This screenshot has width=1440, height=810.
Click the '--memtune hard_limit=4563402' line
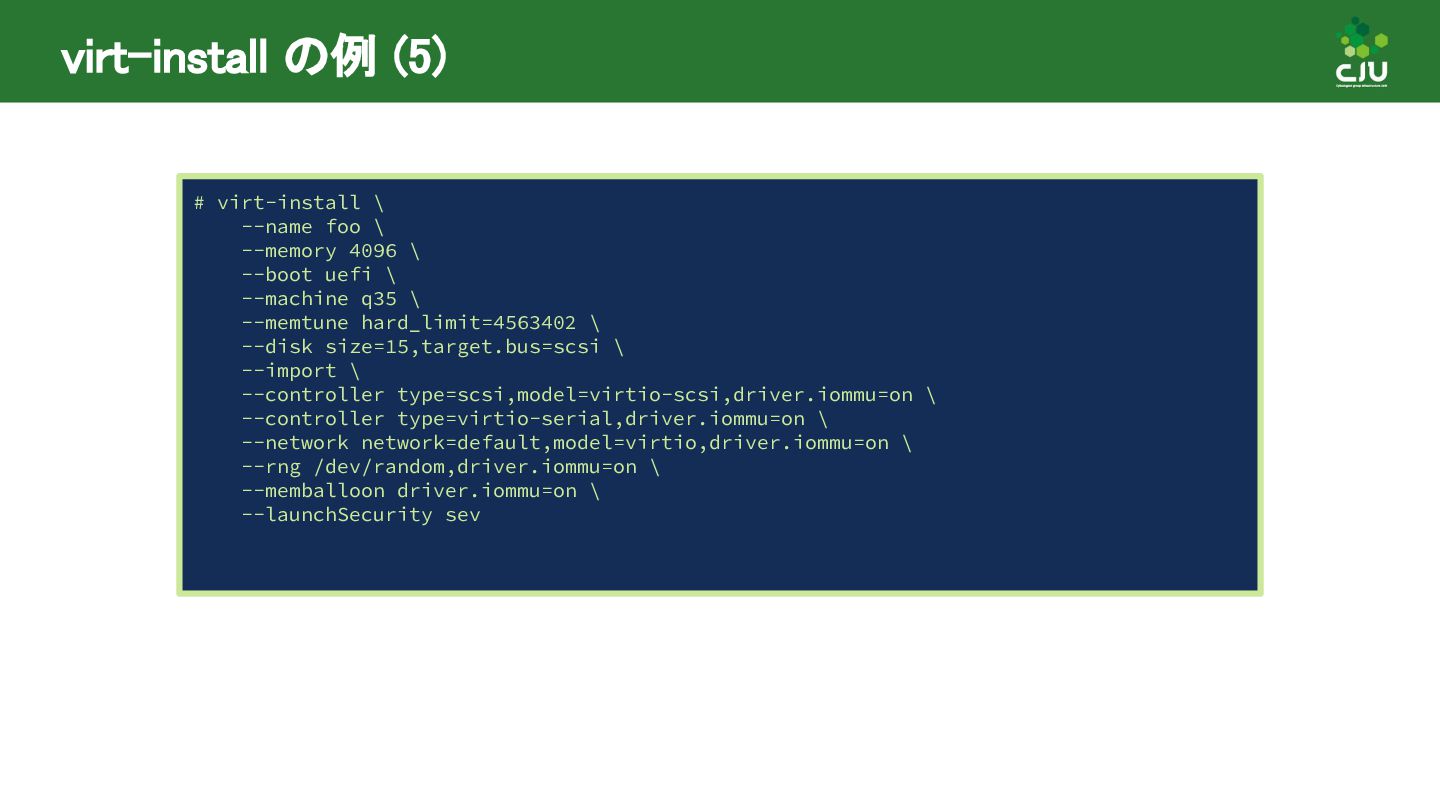coord(420,323)
